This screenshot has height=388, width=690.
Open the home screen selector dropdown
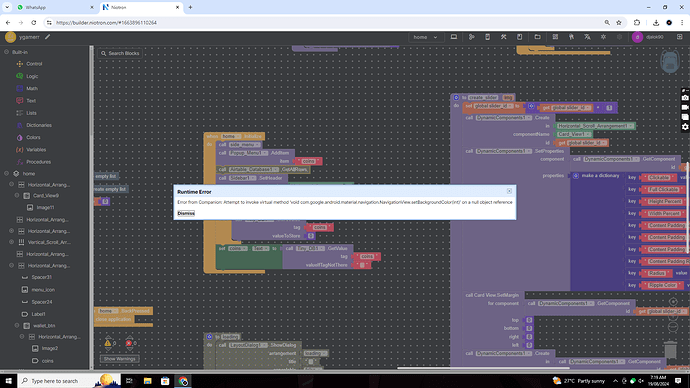tap(425, 37)
